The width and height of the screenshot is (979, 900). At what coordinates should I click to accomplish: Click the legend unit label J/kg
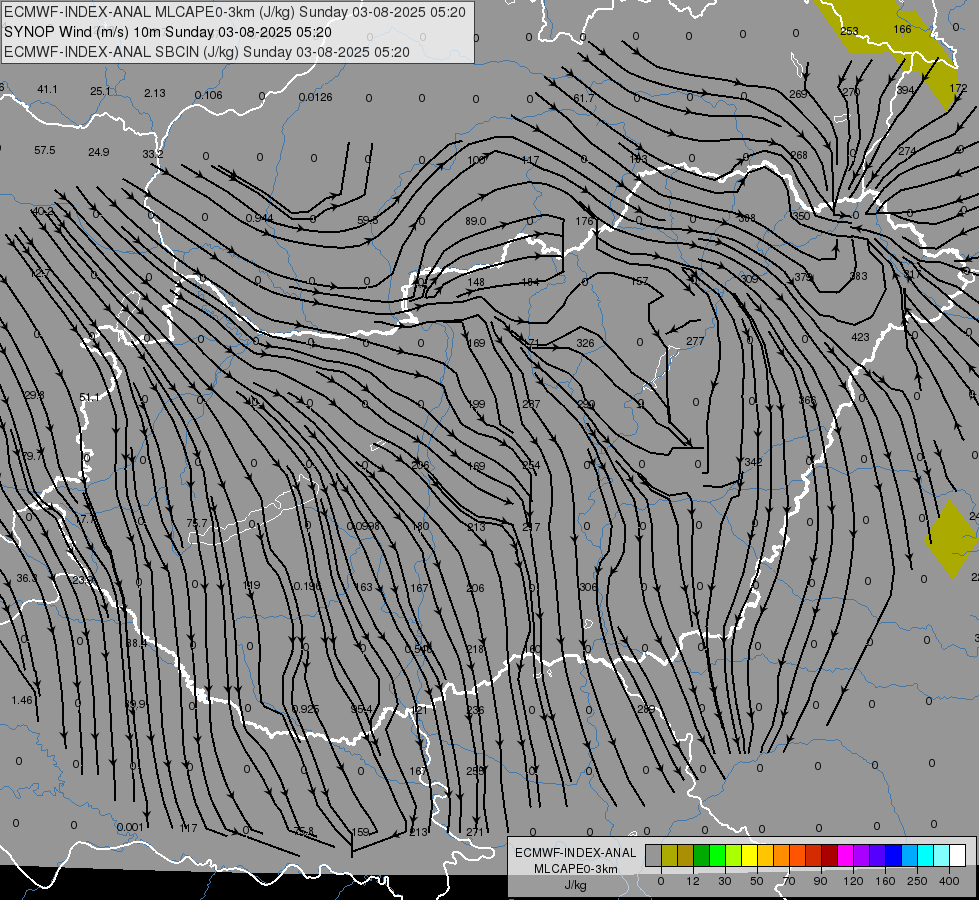(x=576, y=885)
